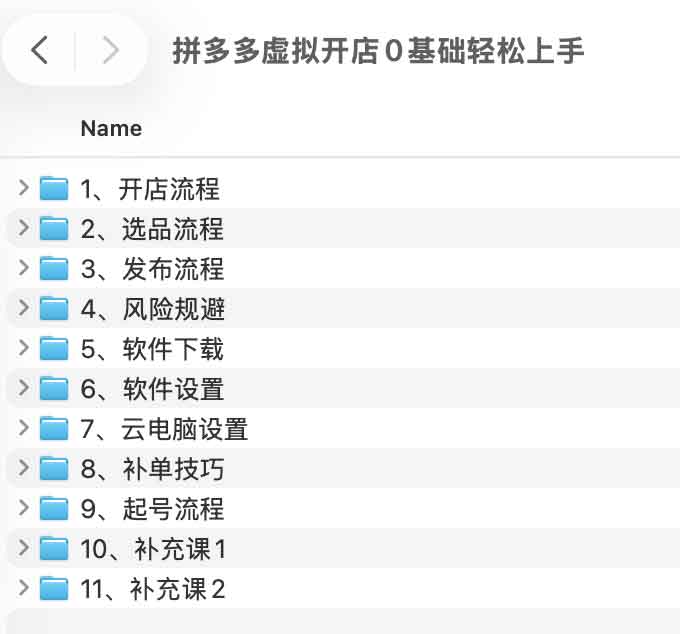Sort by the Name column header

pos(111,128)
